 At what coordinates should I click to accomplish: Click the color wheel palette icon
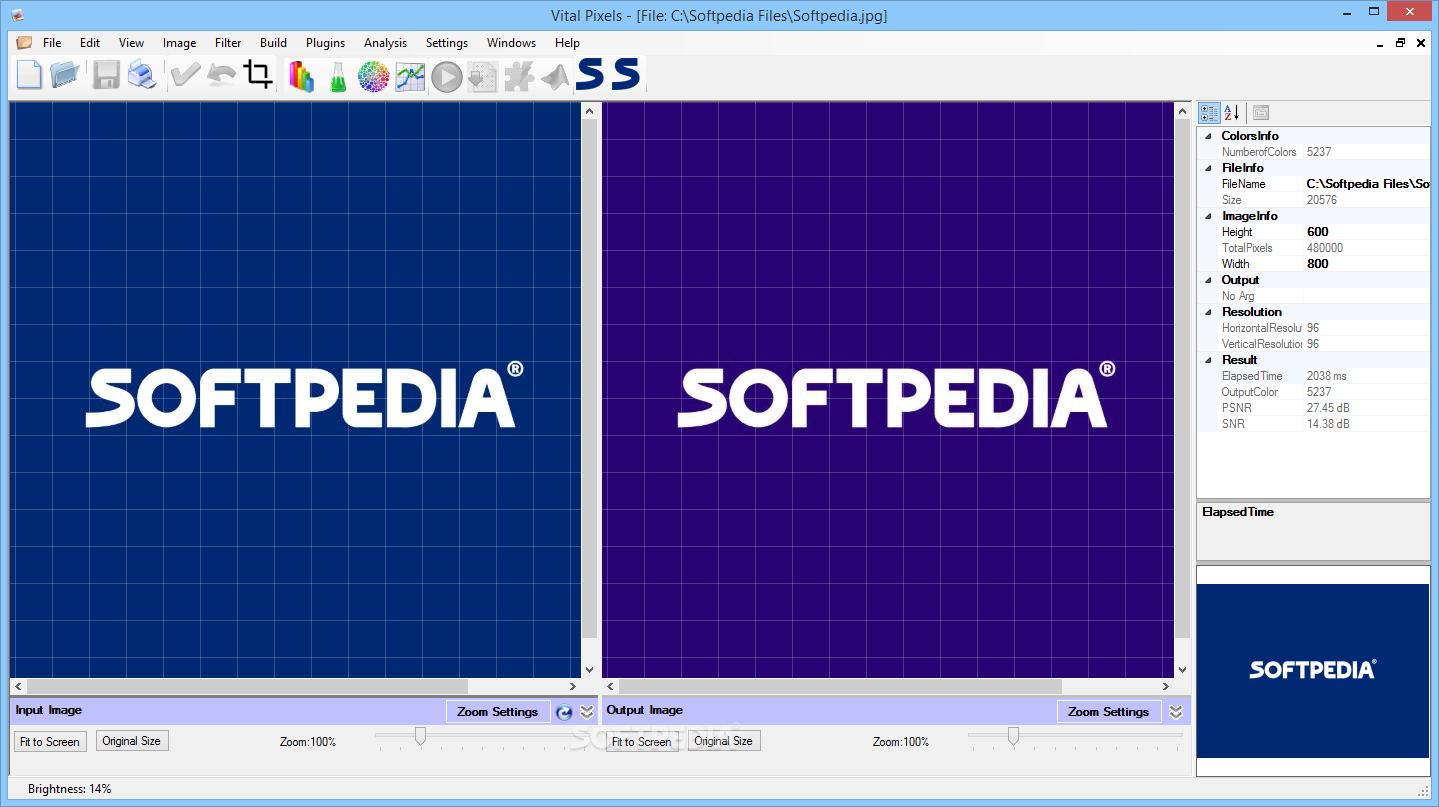coord(373,77)
